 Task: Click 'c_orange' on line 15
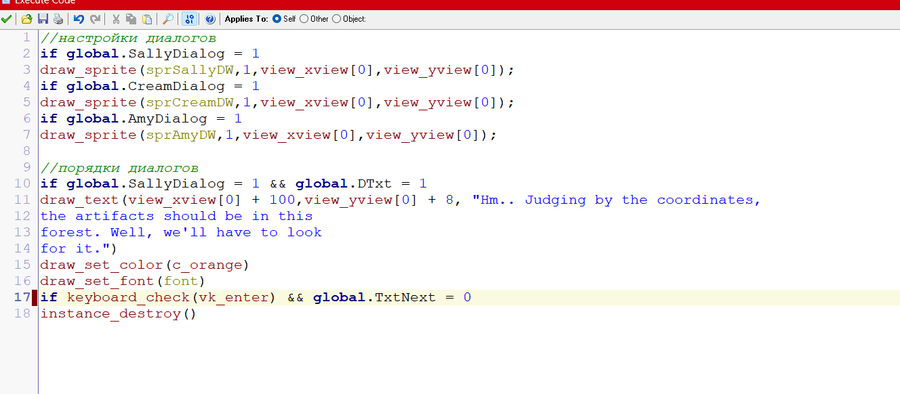pyautogui.click(x=208, y=265)
